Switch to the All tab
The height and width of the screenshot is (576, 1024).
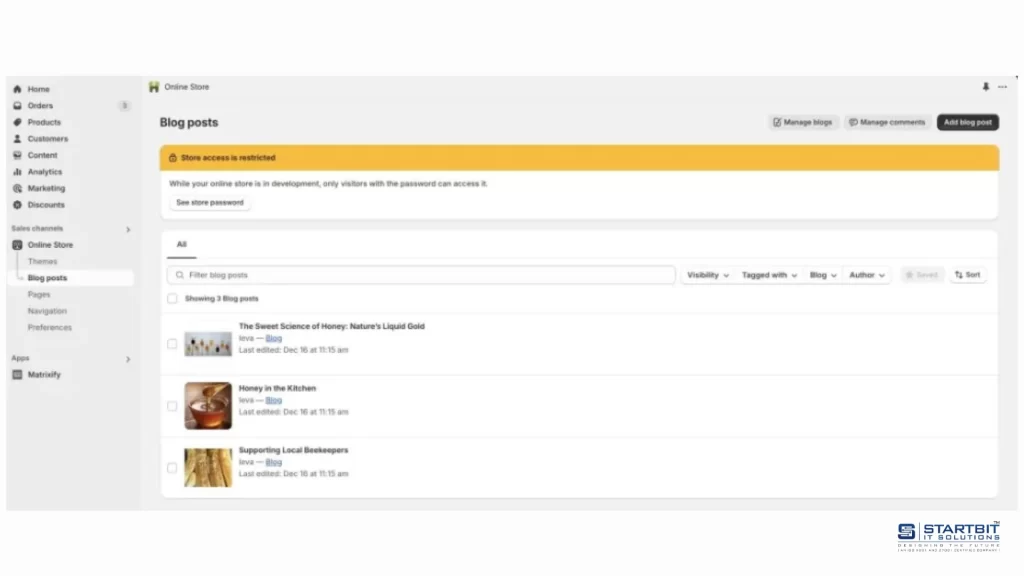click(181, 244)
